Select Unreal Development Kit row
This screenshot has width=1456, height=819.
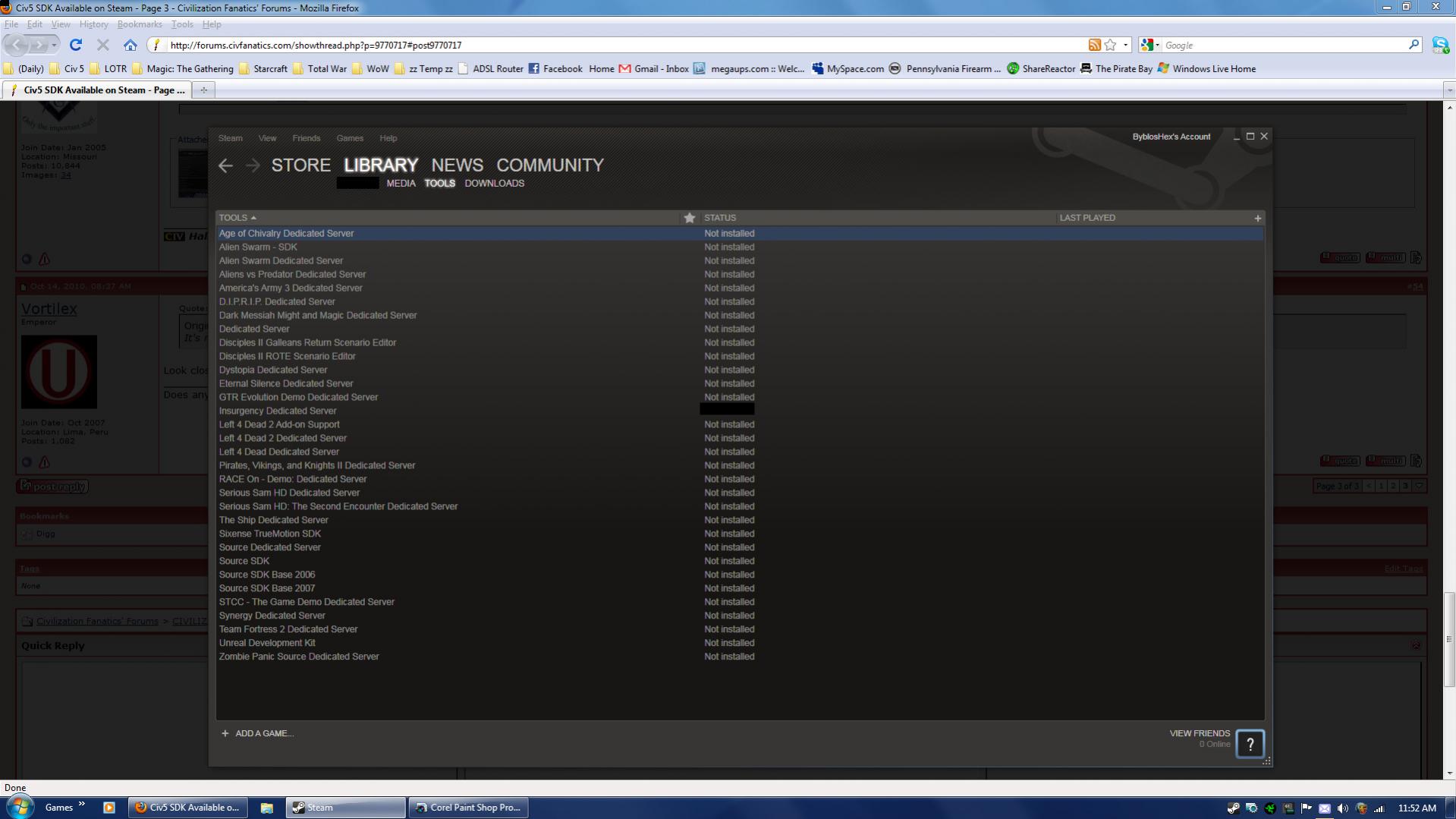coord(740,643)
